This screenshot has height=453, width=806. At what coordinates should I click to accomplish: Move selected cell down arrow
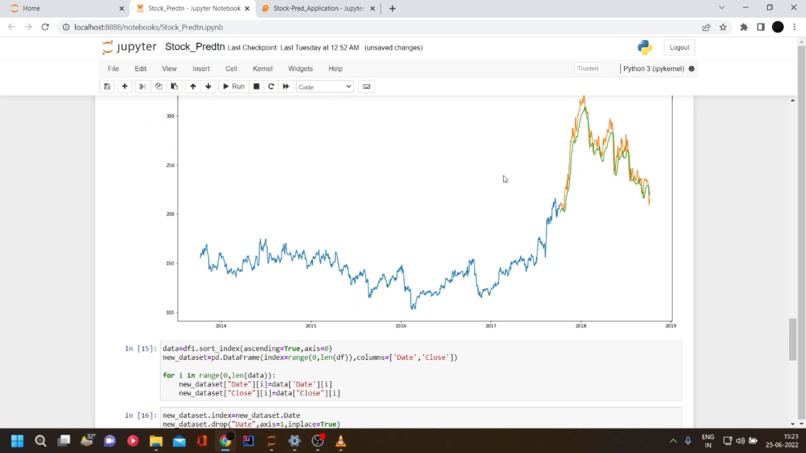tap(208, 86)
